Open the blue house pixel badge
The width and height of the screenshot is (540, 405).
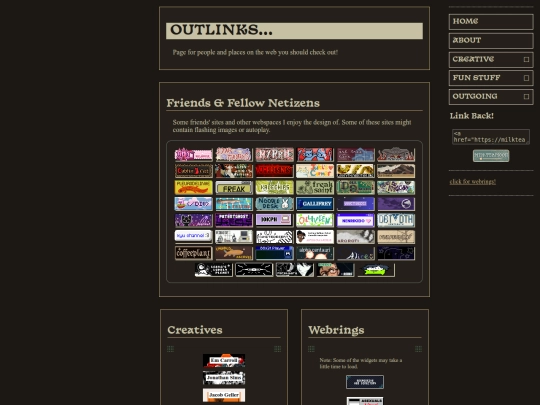point(355,155)
